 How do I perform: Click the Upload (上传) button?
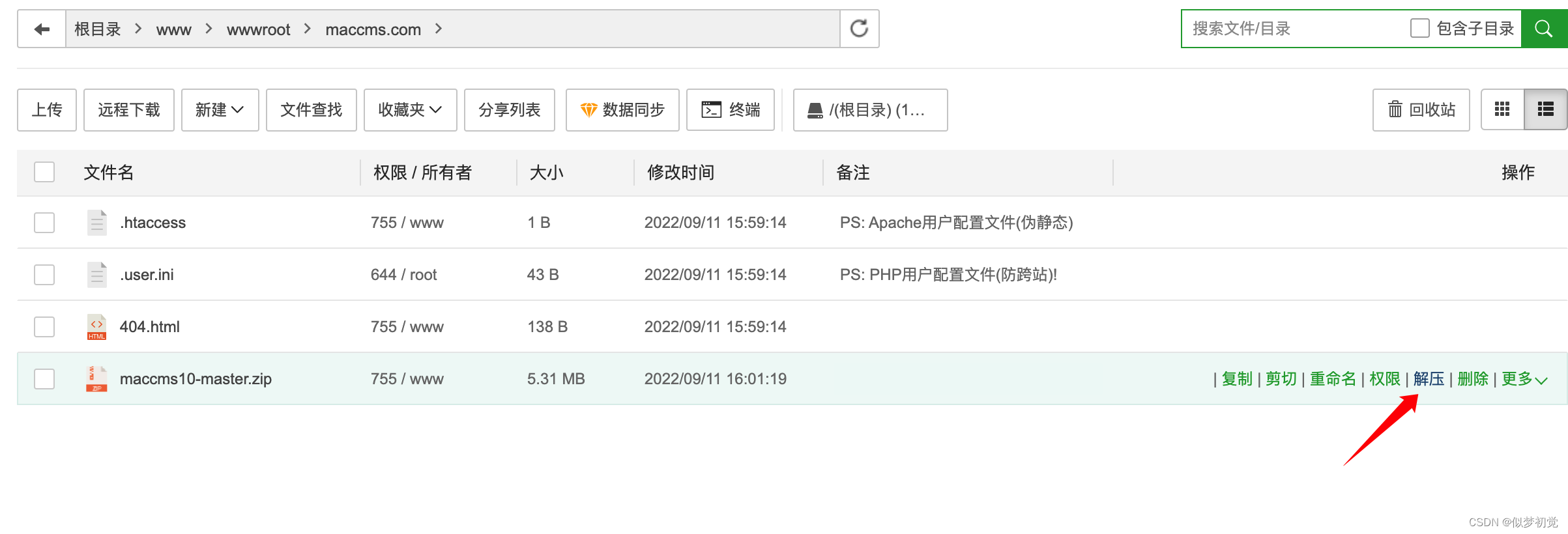point(47,109)
